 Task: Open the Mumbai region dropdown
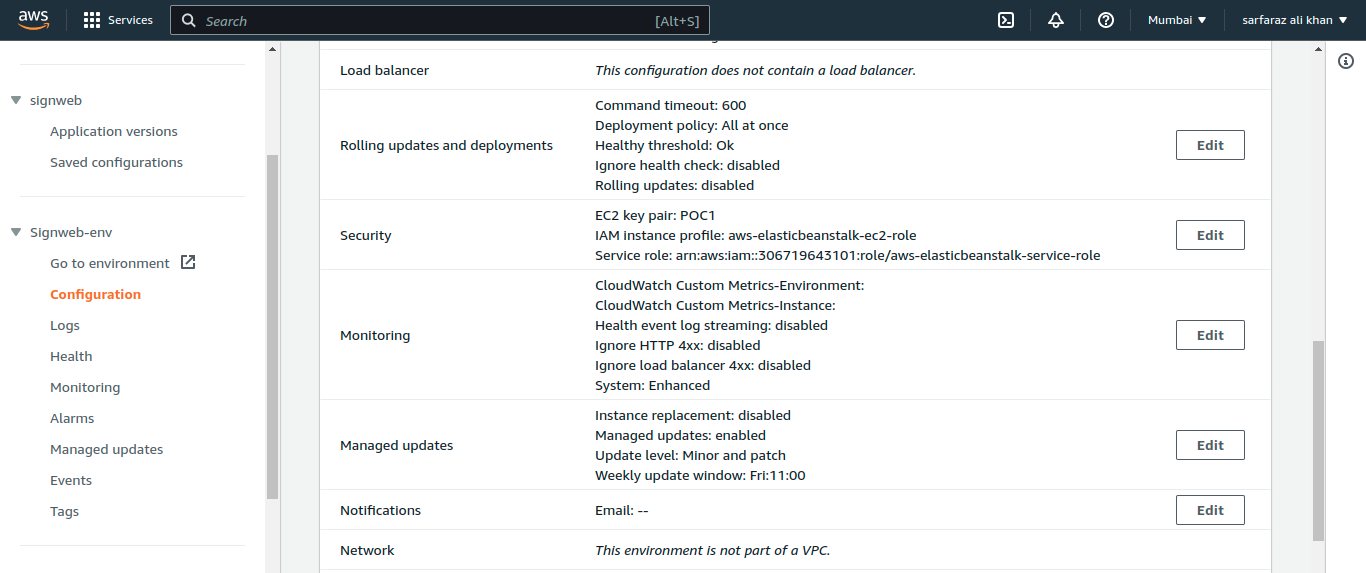click(x=1177, y=20)
